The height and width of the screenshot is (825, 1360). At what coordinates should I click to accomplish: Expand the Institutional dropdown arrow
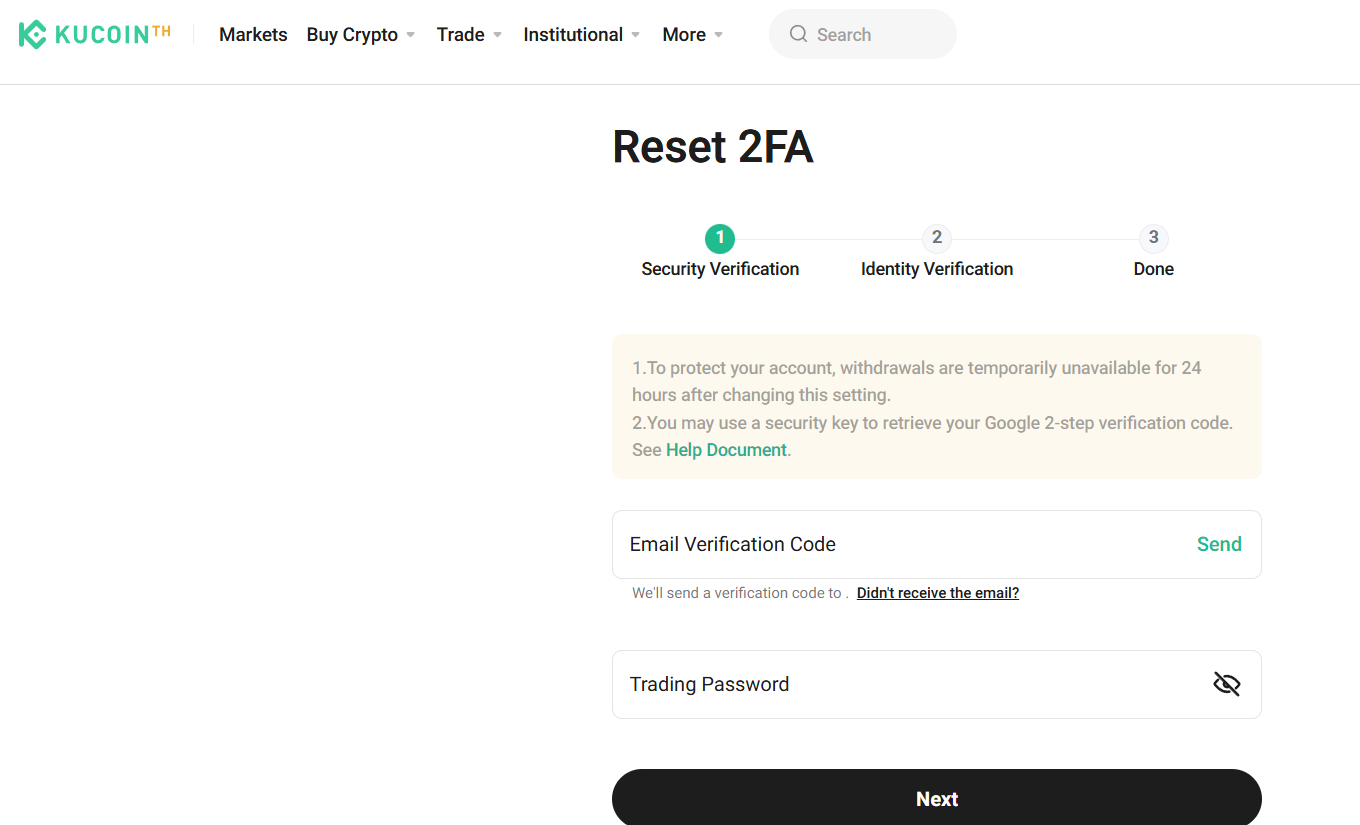(635, 35)
